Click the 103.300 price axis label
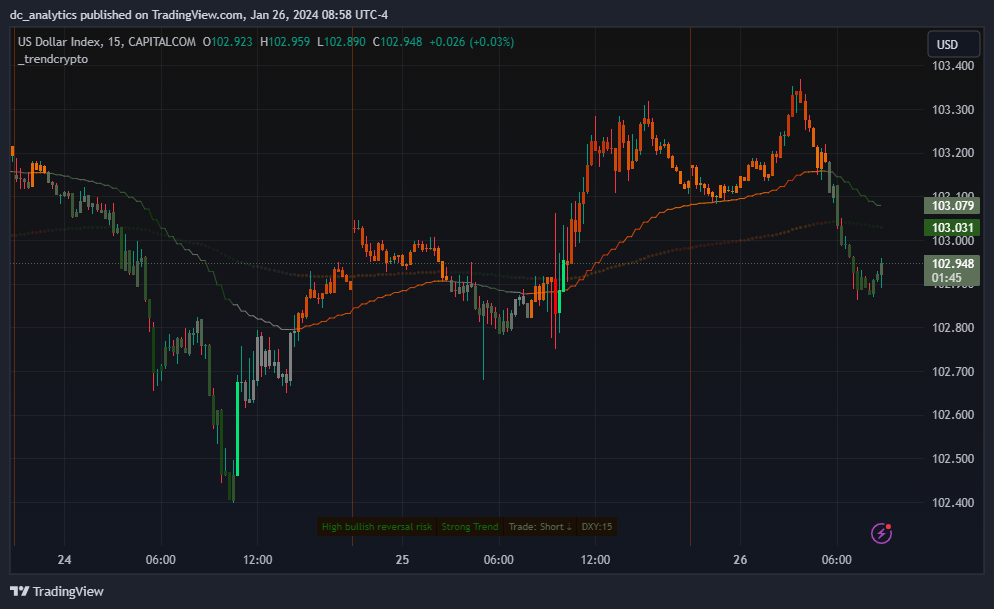The image size is (994, 609). tap(953, 110)
